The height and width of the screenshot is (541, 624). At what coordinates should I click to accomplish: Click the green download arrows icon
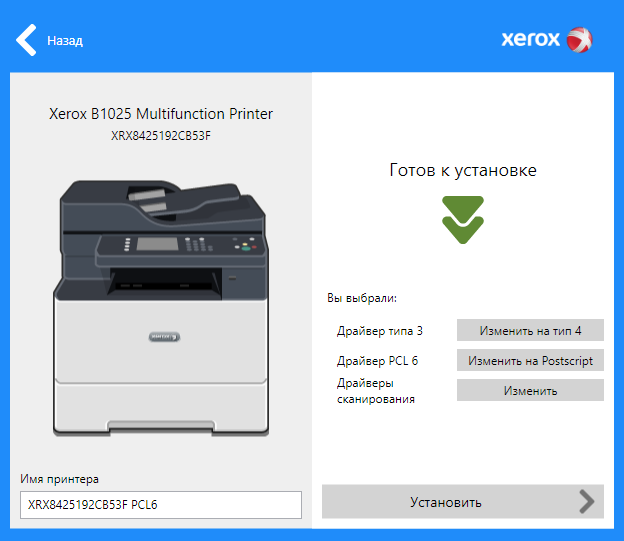click(x=463, y=220)
